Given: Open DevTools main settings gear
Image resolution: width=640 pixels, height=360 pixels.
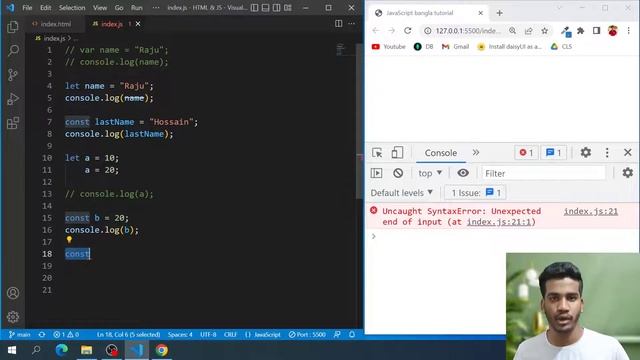Looking at the screenshot, I should point(586,152).
